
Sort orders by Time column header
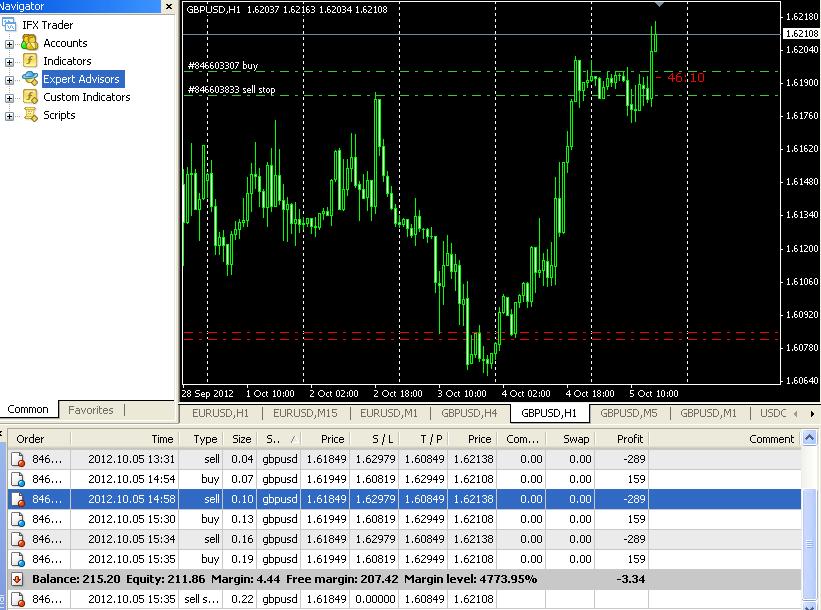coord(125,439)
